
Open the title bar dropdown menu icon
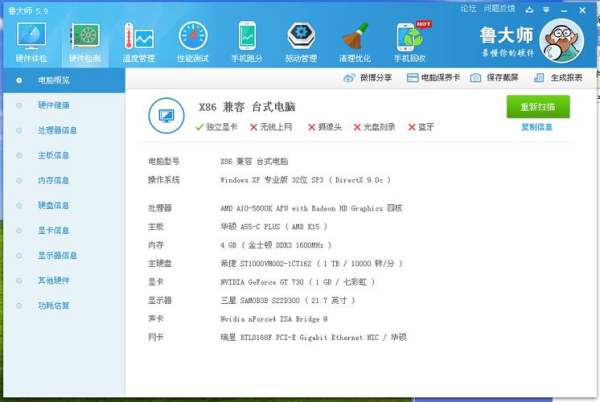tap(546, 10)
